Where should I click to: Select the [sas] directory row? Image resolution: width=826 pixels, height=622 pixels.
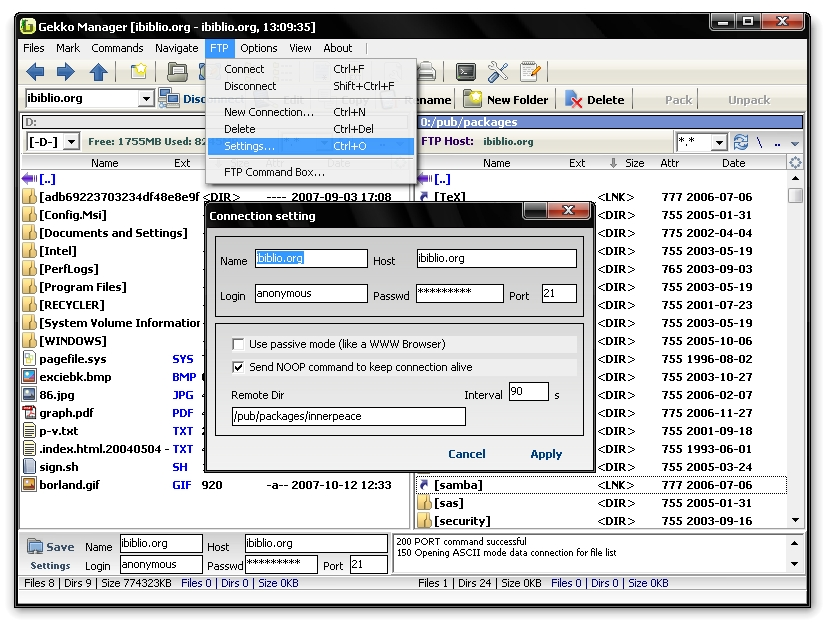[601, 503]
